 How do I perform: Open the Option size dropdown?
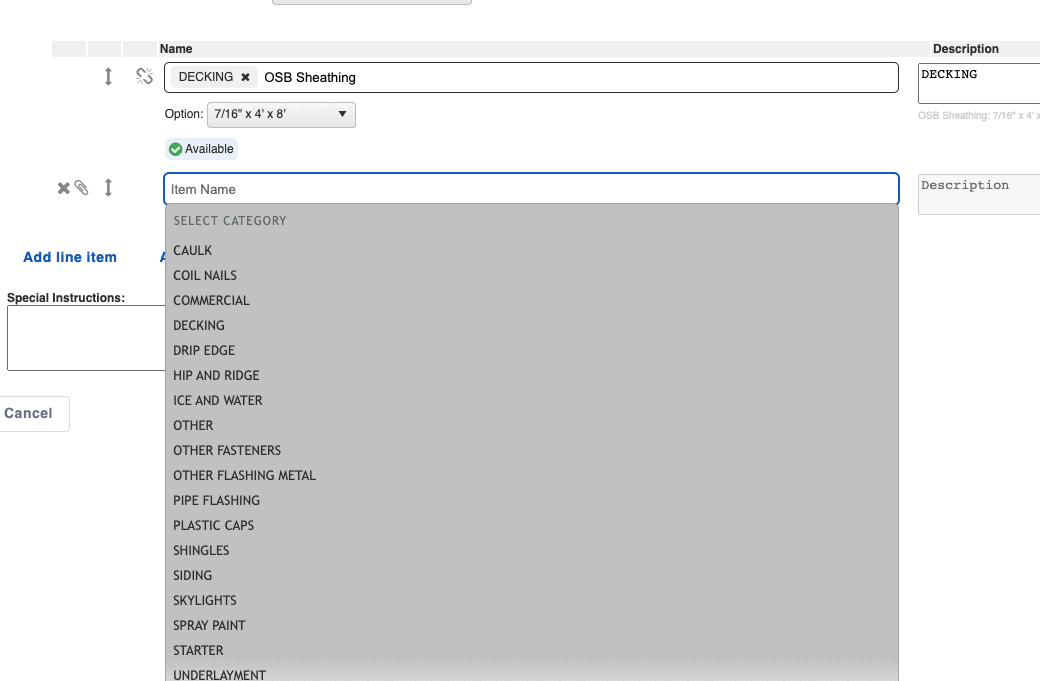(x=280, y=115)
